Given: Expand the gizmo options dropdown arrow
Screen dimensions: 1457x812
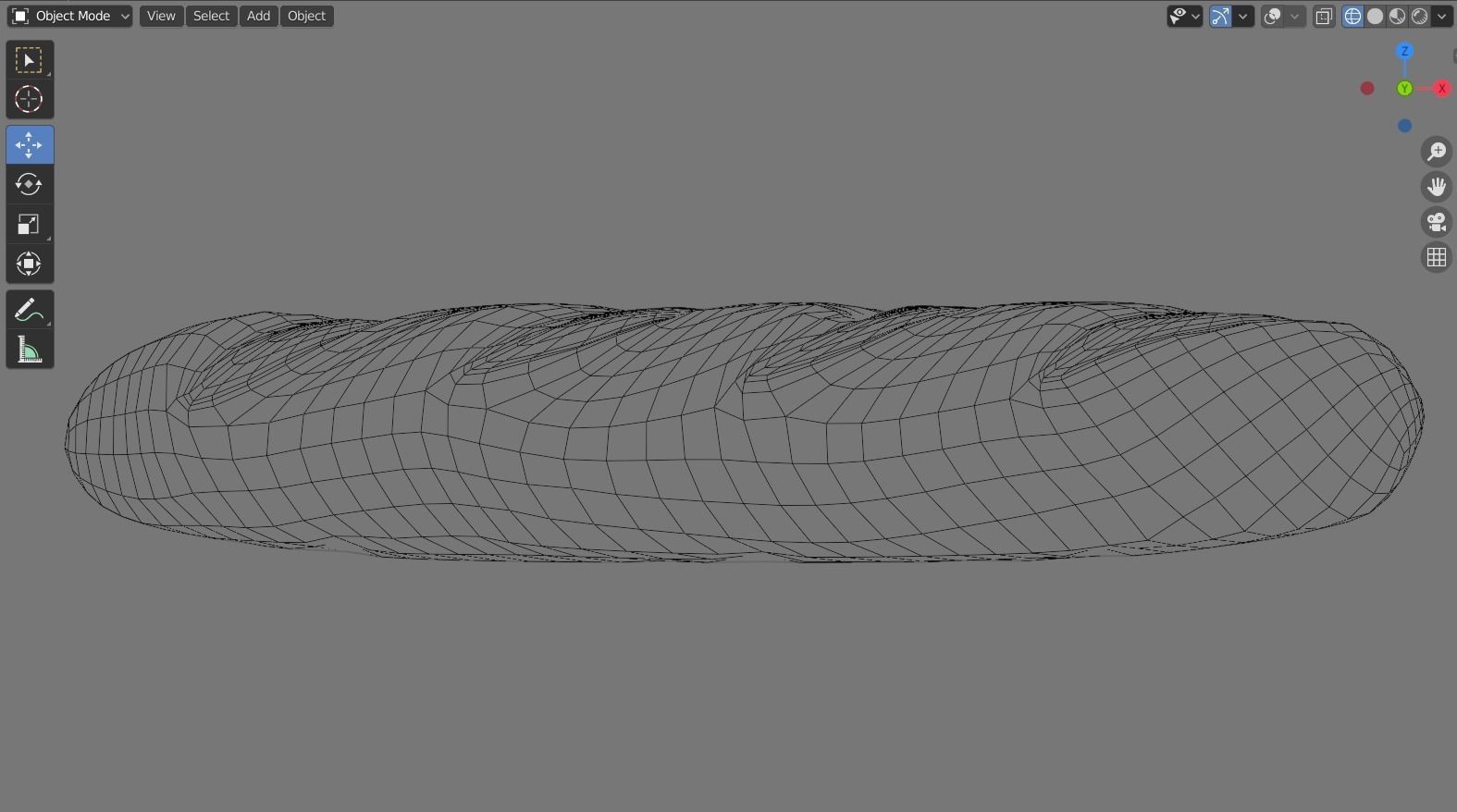Looking at the screenshot, I should [1243, 16].
